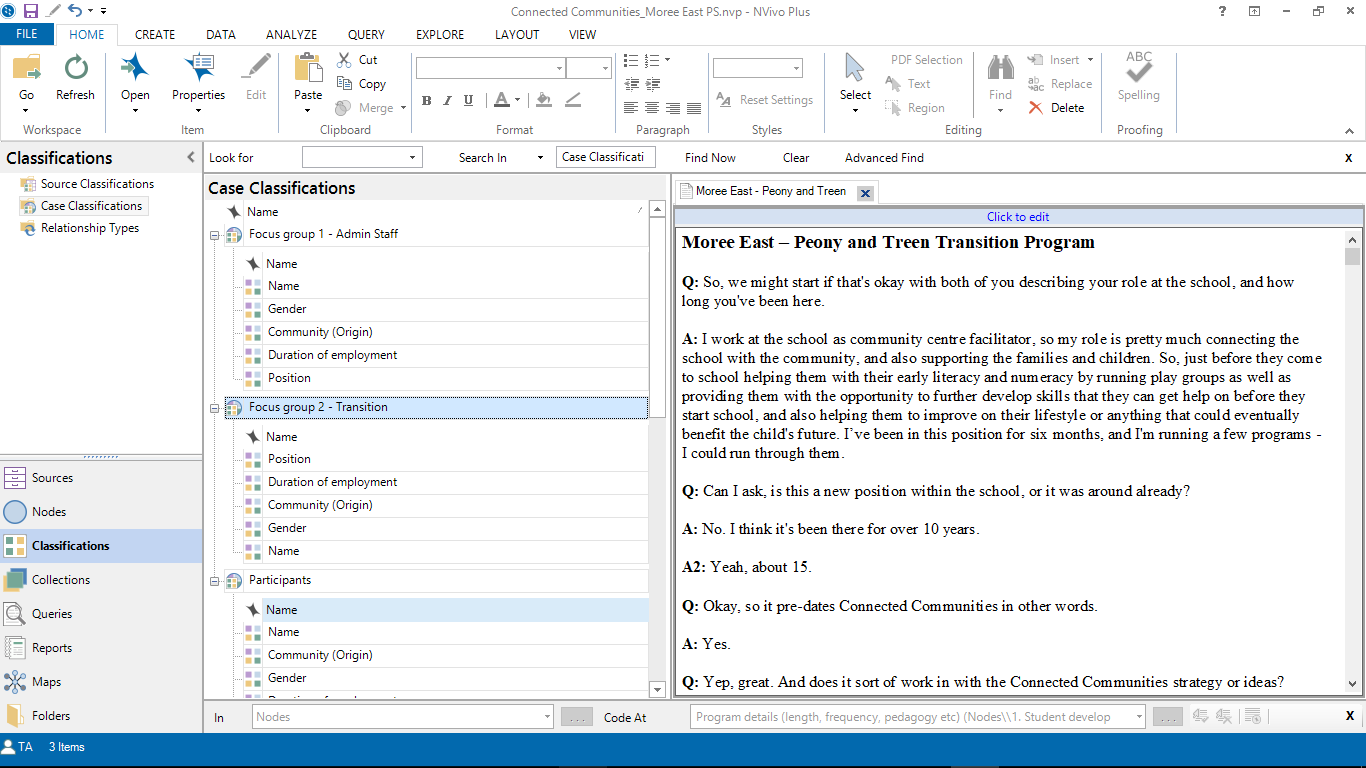1366x768 pixels.
Task: Toggle underline formatting
Action: click(x=468, y=100)
